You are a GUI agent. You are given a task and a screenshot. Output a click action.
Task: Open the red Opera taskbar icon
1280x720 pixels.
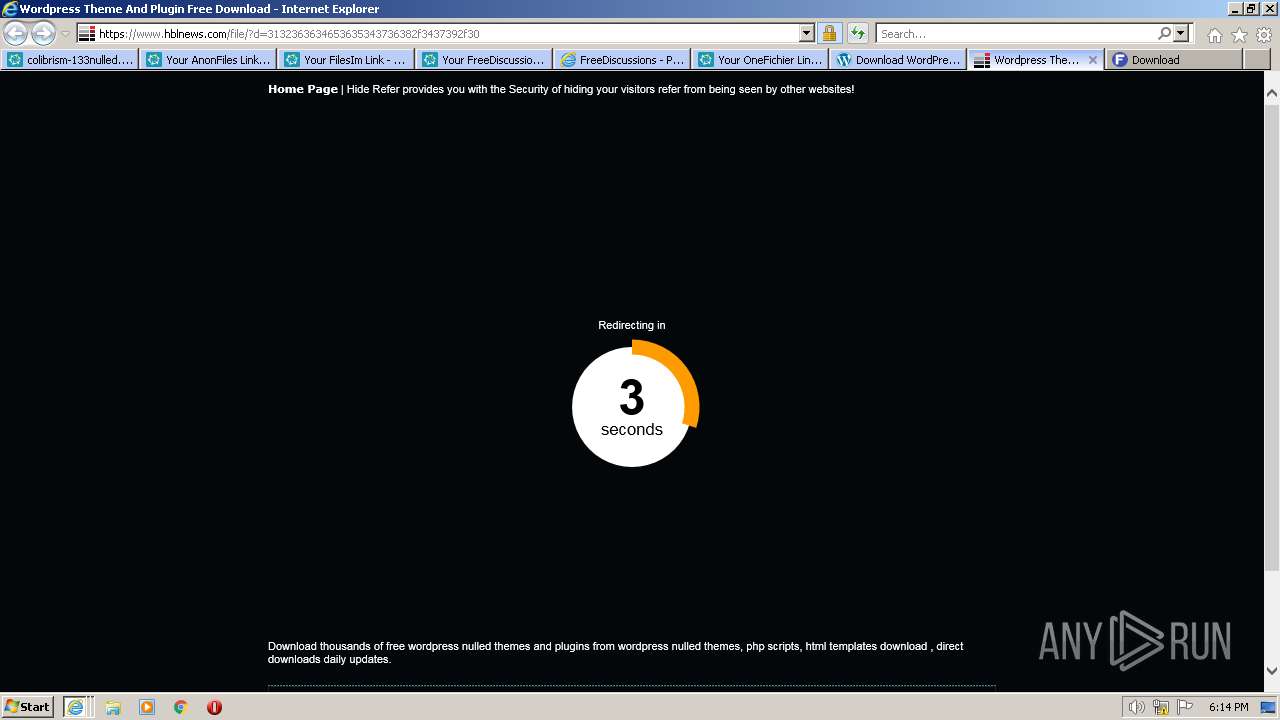tap(214, 707)
